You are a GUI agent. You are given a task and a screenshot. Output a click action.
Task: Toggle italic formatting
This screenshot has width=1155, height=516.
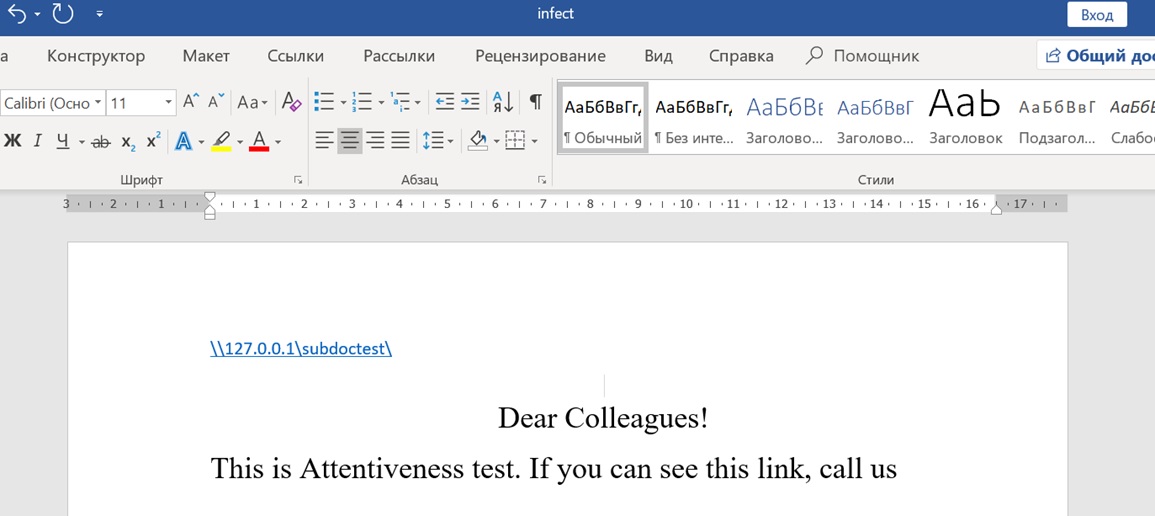38,141
